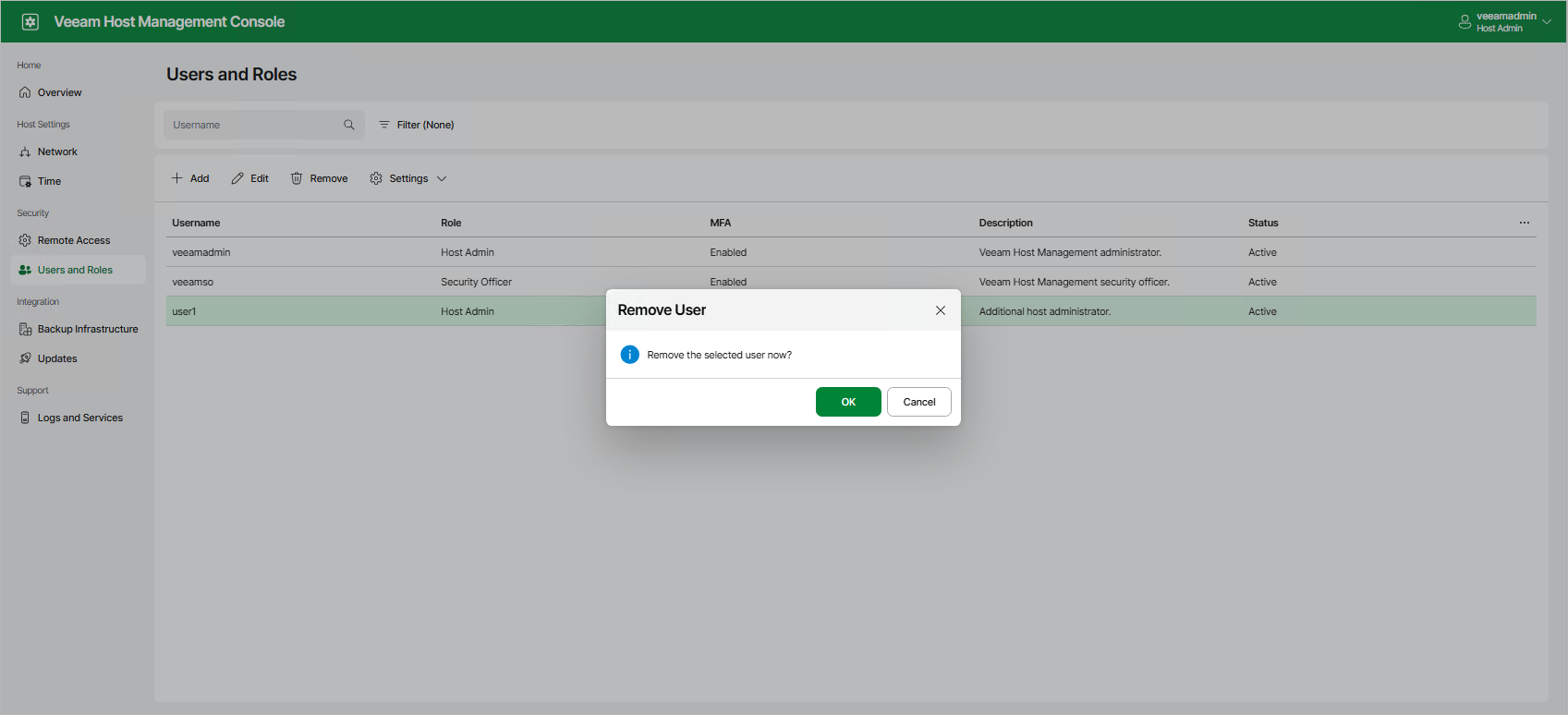Image resolution: width=1568 pixels, height=715 pixels.
Task: Sort by the Description column header
Action: [1006, 223]
